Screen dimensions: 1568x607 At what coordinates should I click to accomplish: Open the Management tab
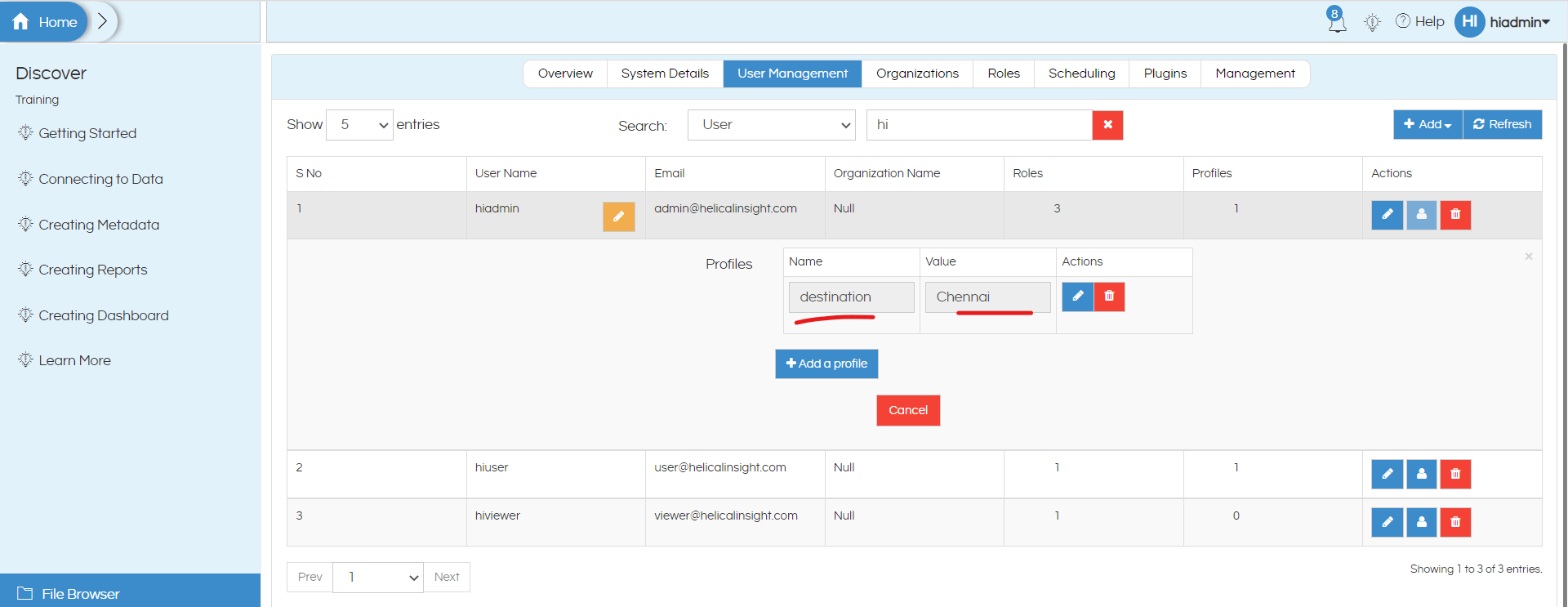[1254, 74]
